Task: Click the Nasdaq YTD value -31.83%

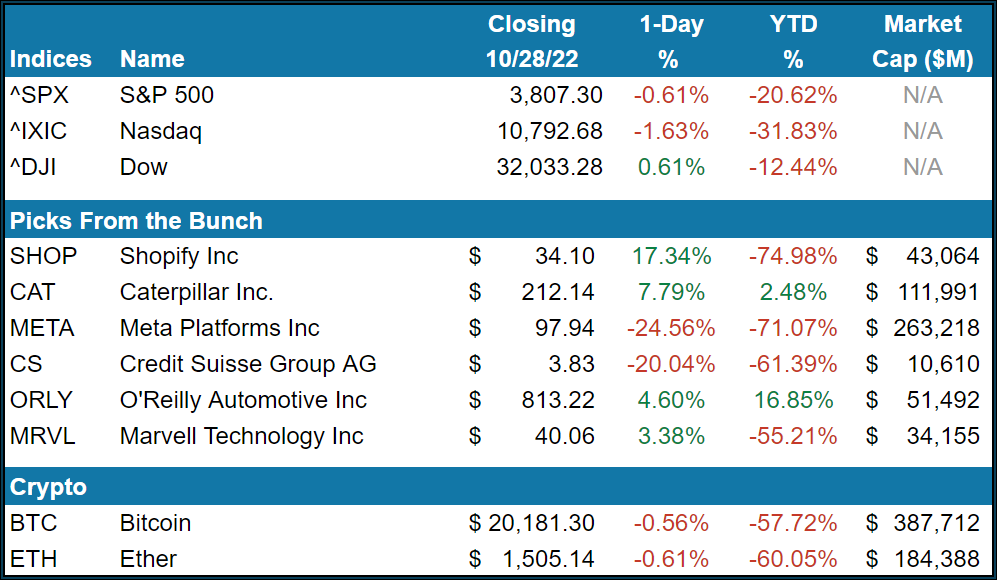Action: tap(792, 131)
